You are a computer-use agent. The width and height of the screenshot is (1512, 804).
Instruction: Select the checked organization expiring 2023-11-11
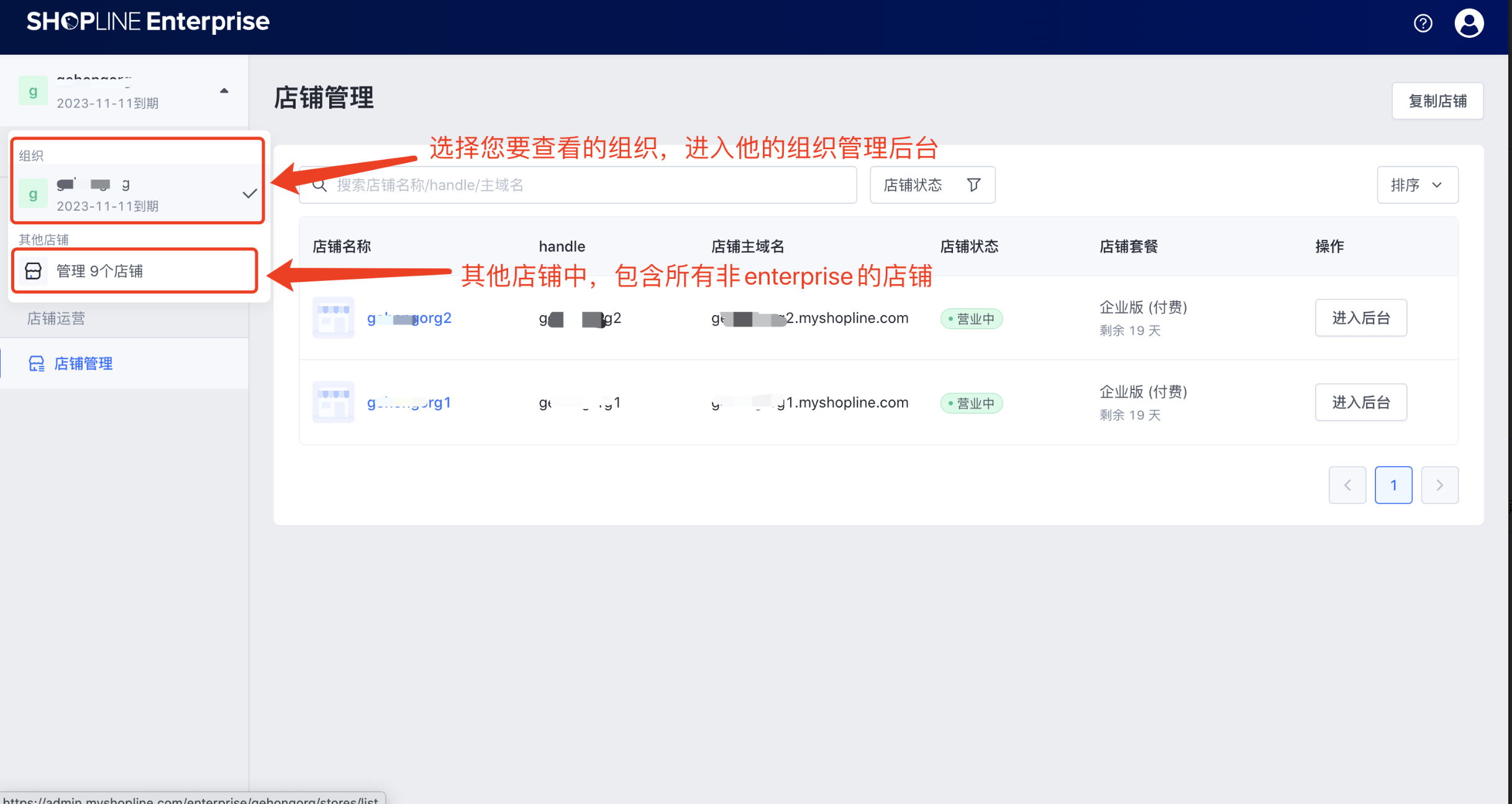(138, 194)
